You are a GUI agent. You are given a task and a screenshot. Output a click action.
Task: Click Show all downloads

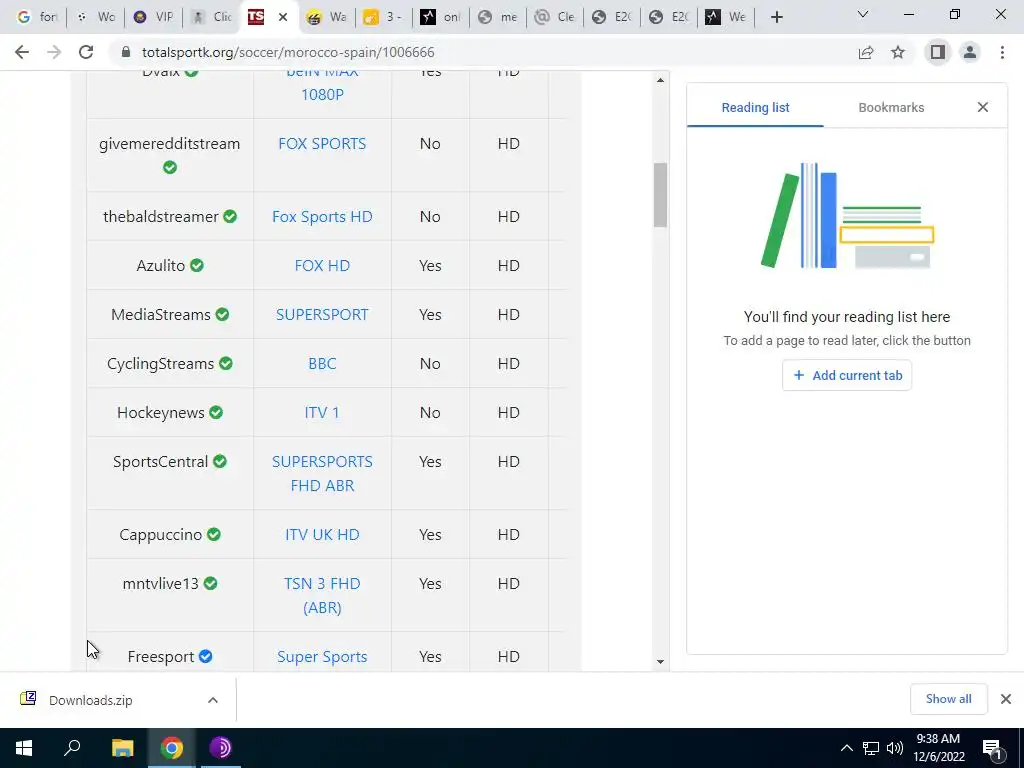pyautogui.click(x=948, y=699)
